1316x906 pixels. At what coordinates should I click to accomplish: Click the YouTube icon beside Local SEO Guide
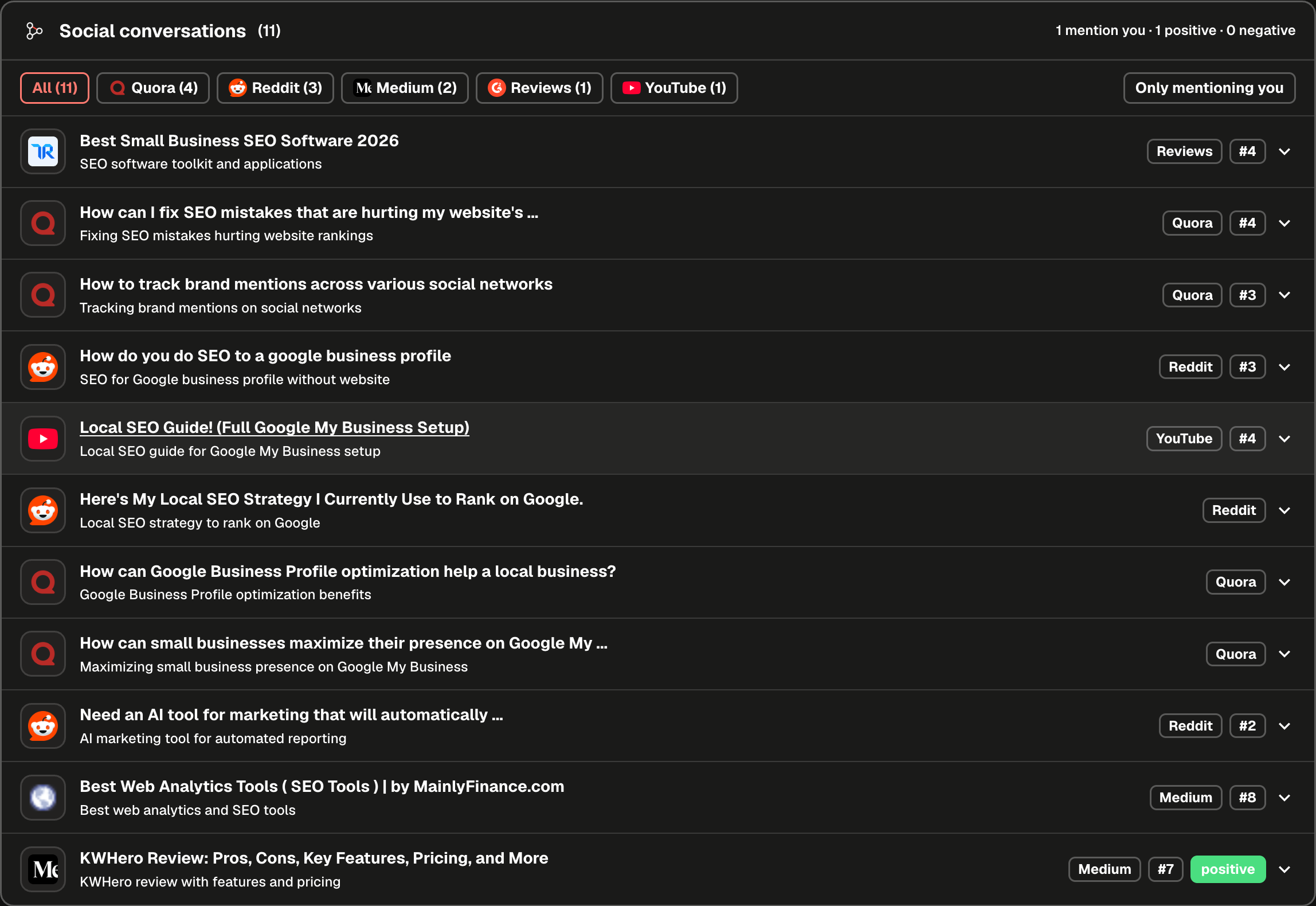tap(43, 439)
